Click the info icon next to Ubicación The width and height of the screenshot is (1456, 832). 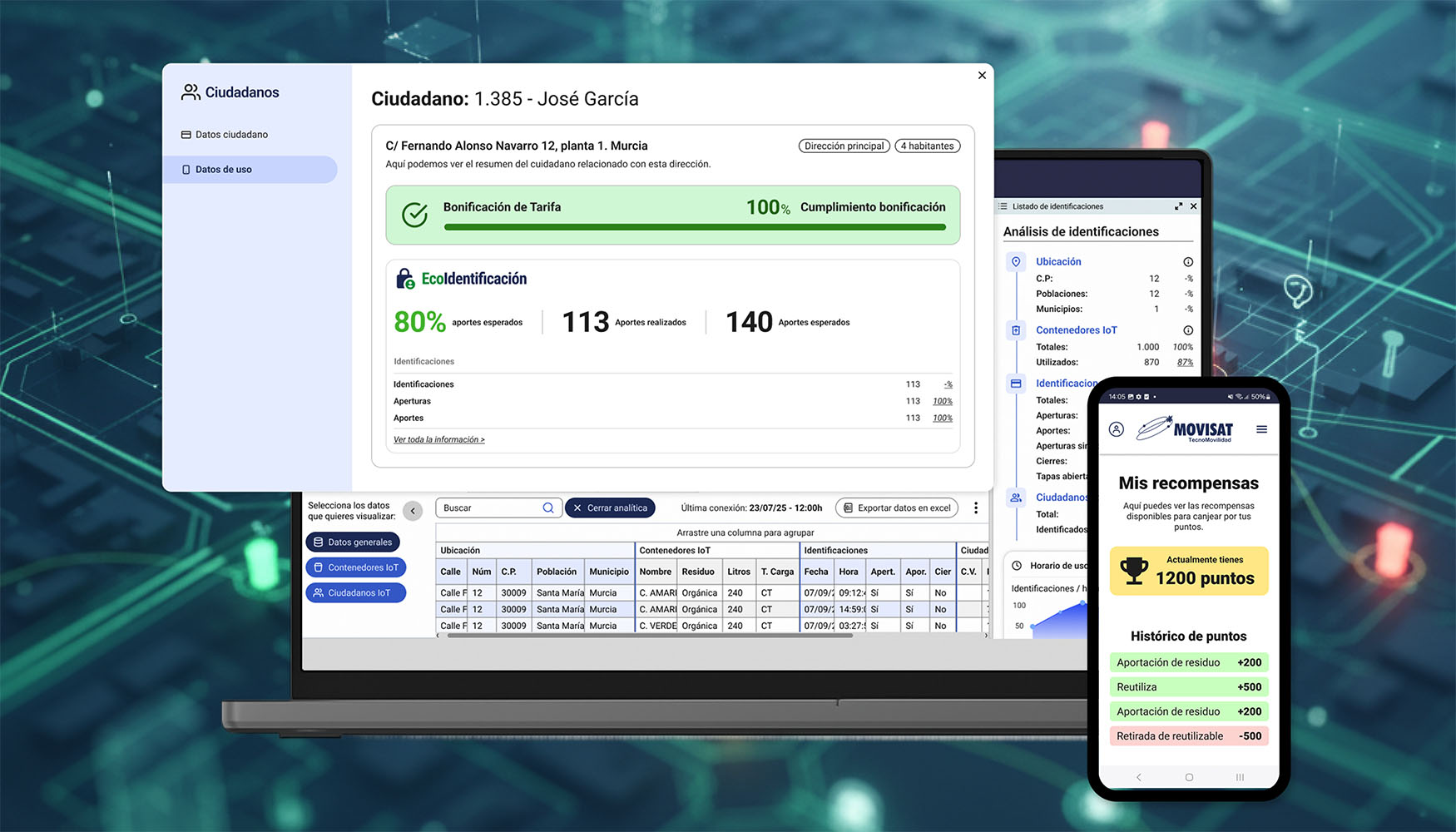(x=1188, y=262)
